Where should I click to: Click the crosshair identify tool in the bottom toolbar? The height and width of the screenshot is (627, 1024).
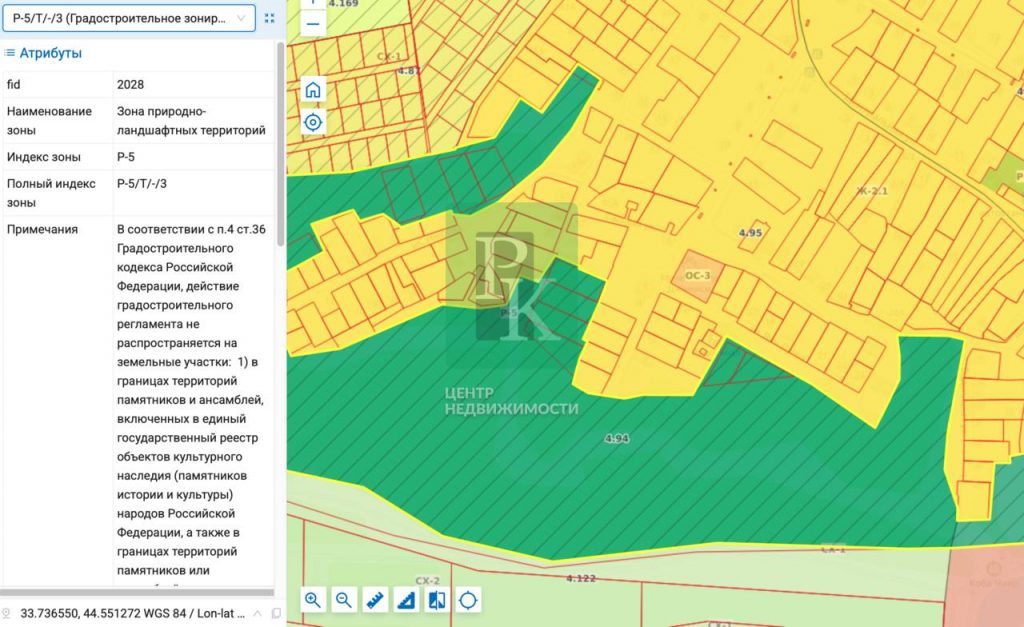coord(468,600)
